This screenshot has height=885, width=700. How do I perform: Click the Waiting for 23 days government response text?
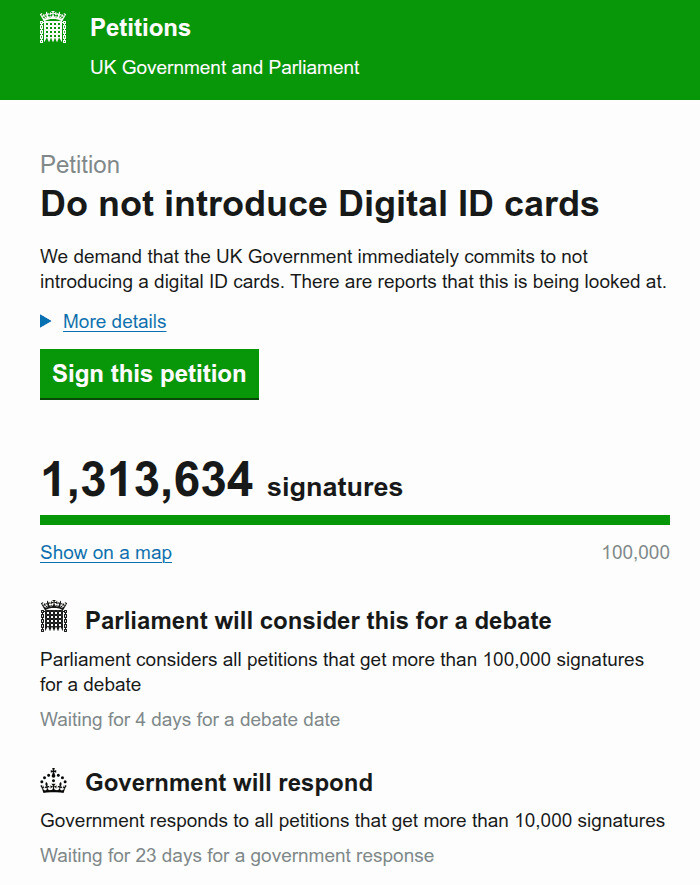tap(237, 856)
